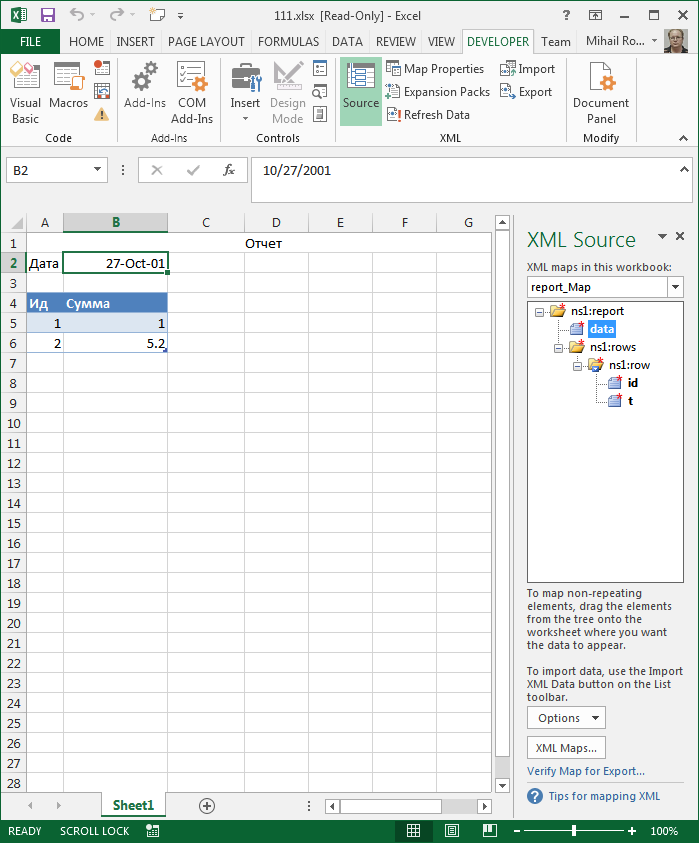Click the zoom slider handle

[574, 831]
